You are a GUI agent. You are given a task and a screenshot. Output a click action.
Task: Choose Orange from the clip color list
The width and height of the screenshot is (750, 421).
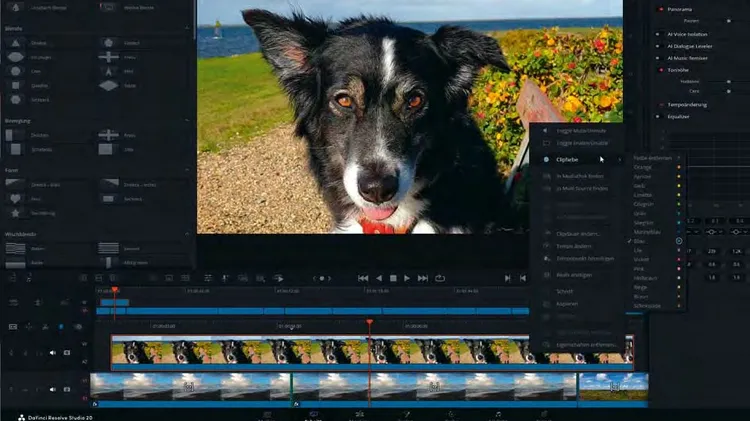[642, 167]
